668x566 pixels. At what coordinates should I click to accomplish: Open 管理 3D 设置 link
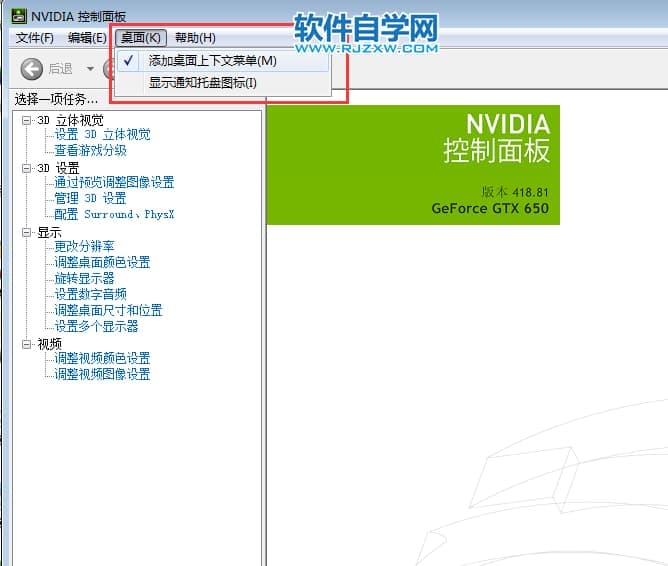tap(90, 198)
